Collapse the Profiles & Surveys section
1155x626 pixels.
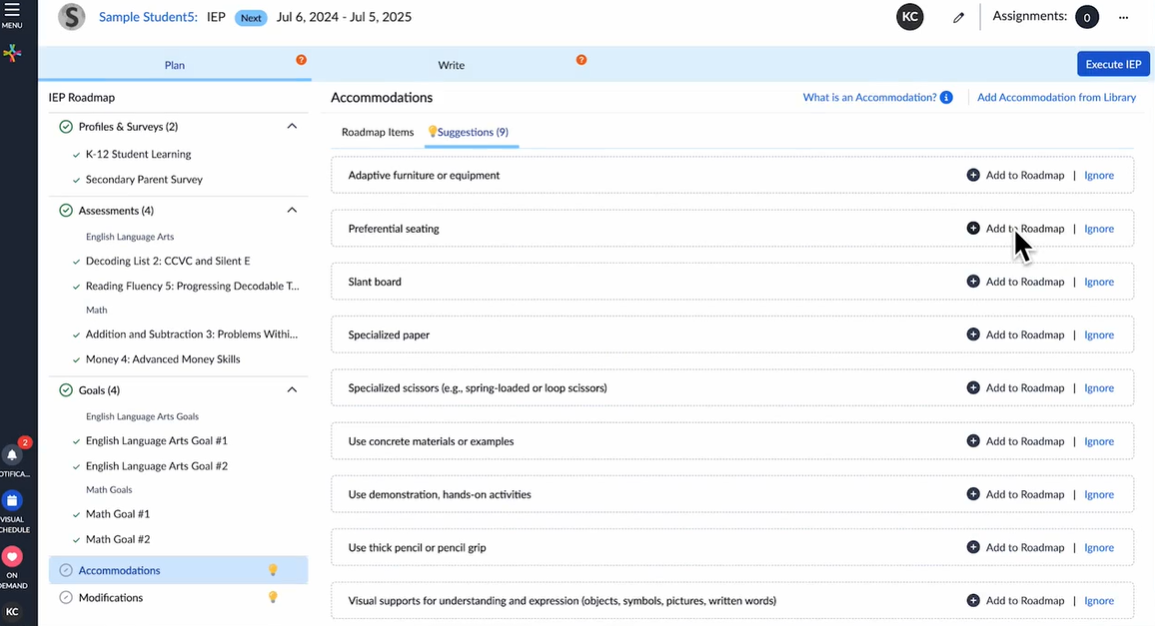(292, 127)
